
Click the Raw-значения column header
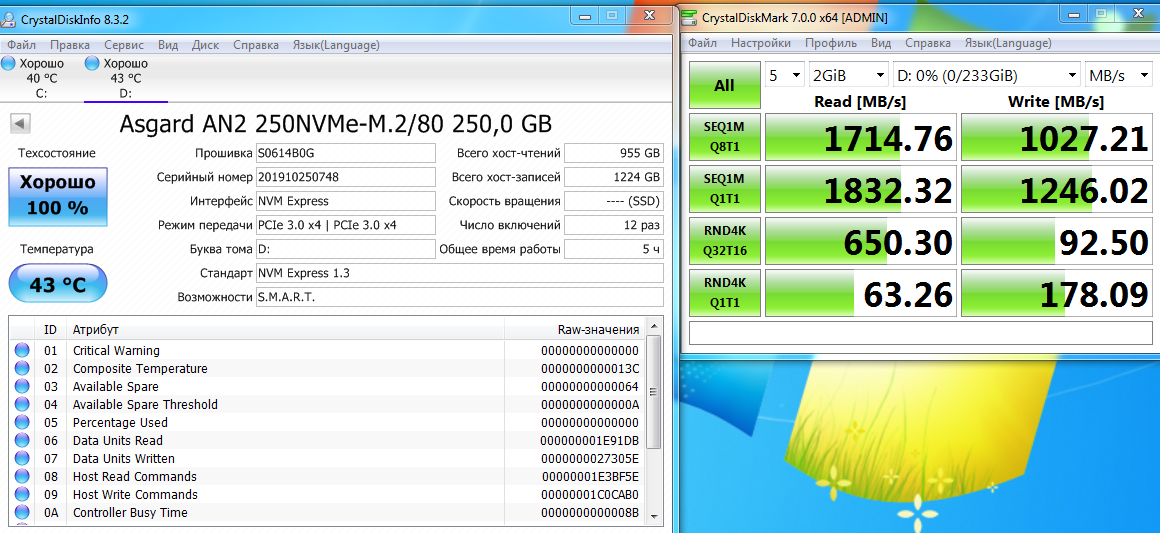coord(574,329)
